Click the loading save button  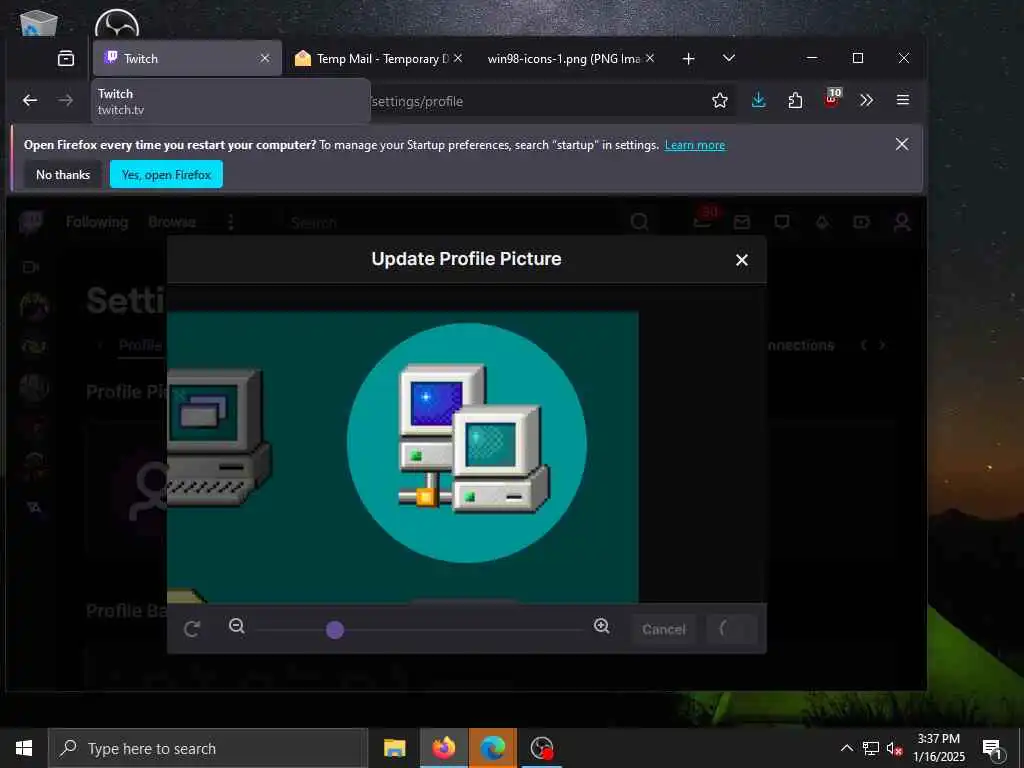pos(732,629)
